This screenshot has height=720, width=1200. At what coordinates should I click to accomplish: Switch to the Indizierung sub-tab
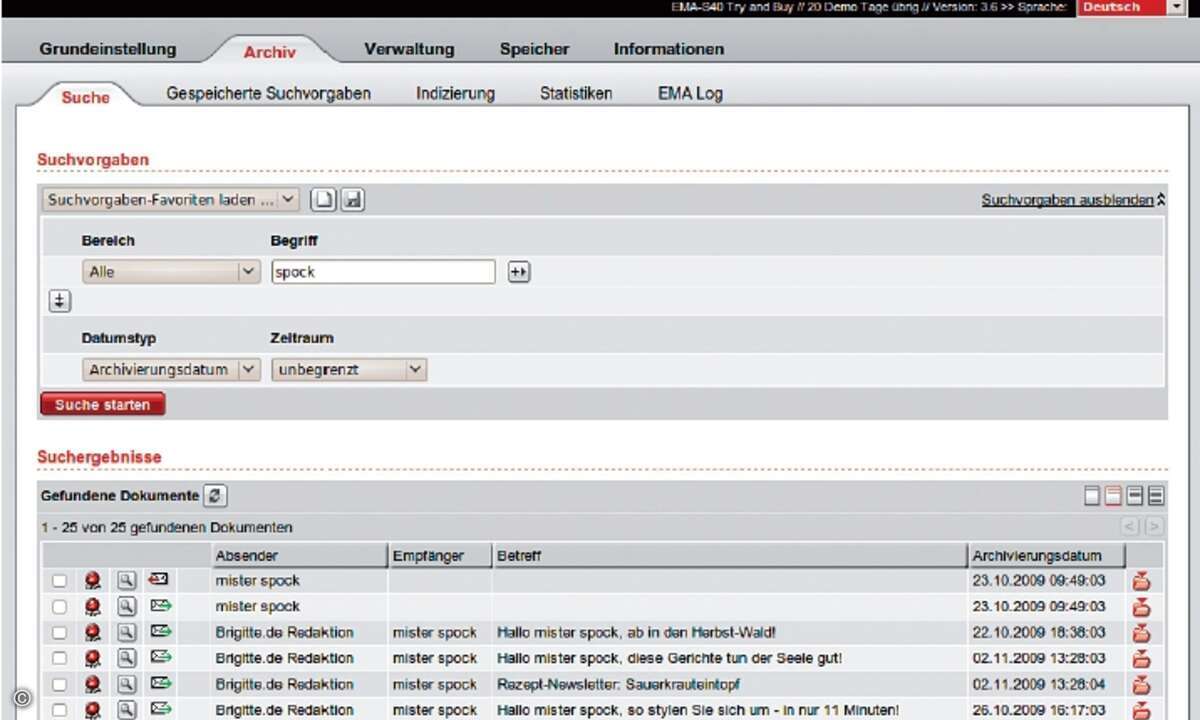(x=456, y=93)
